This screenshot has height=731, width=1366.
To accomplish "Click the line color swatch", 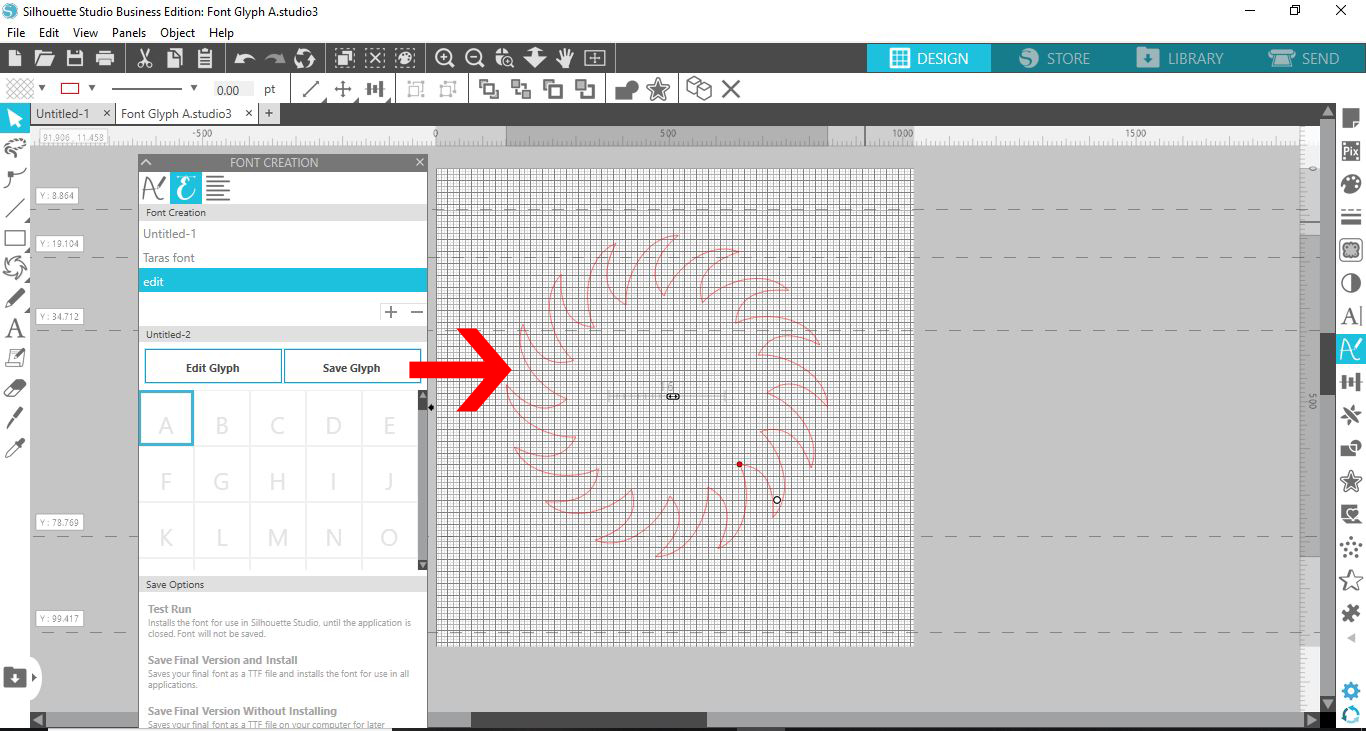I will point(71,88).
